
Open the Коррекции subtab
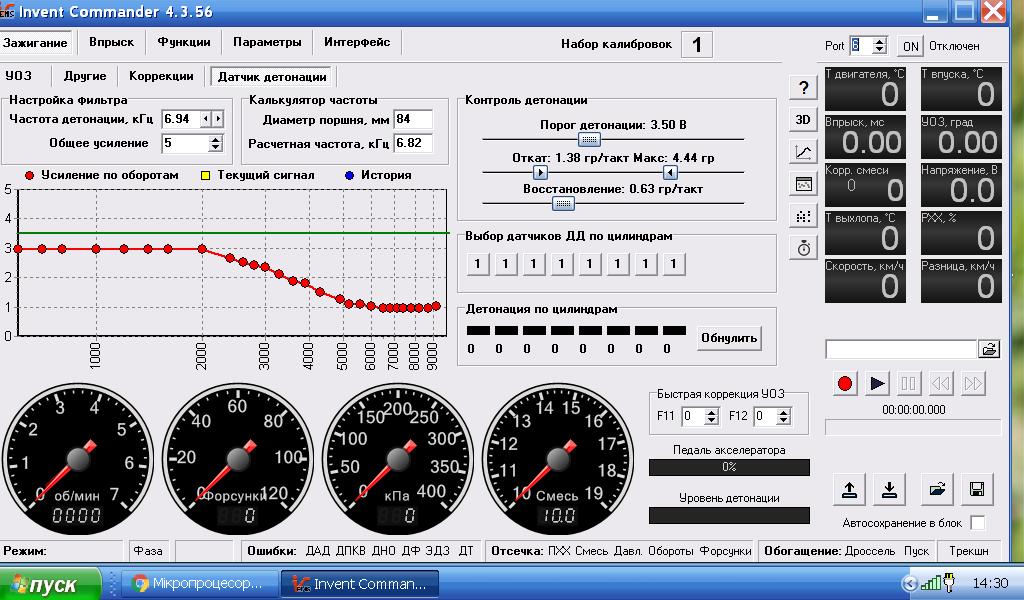tap(161, 76)
